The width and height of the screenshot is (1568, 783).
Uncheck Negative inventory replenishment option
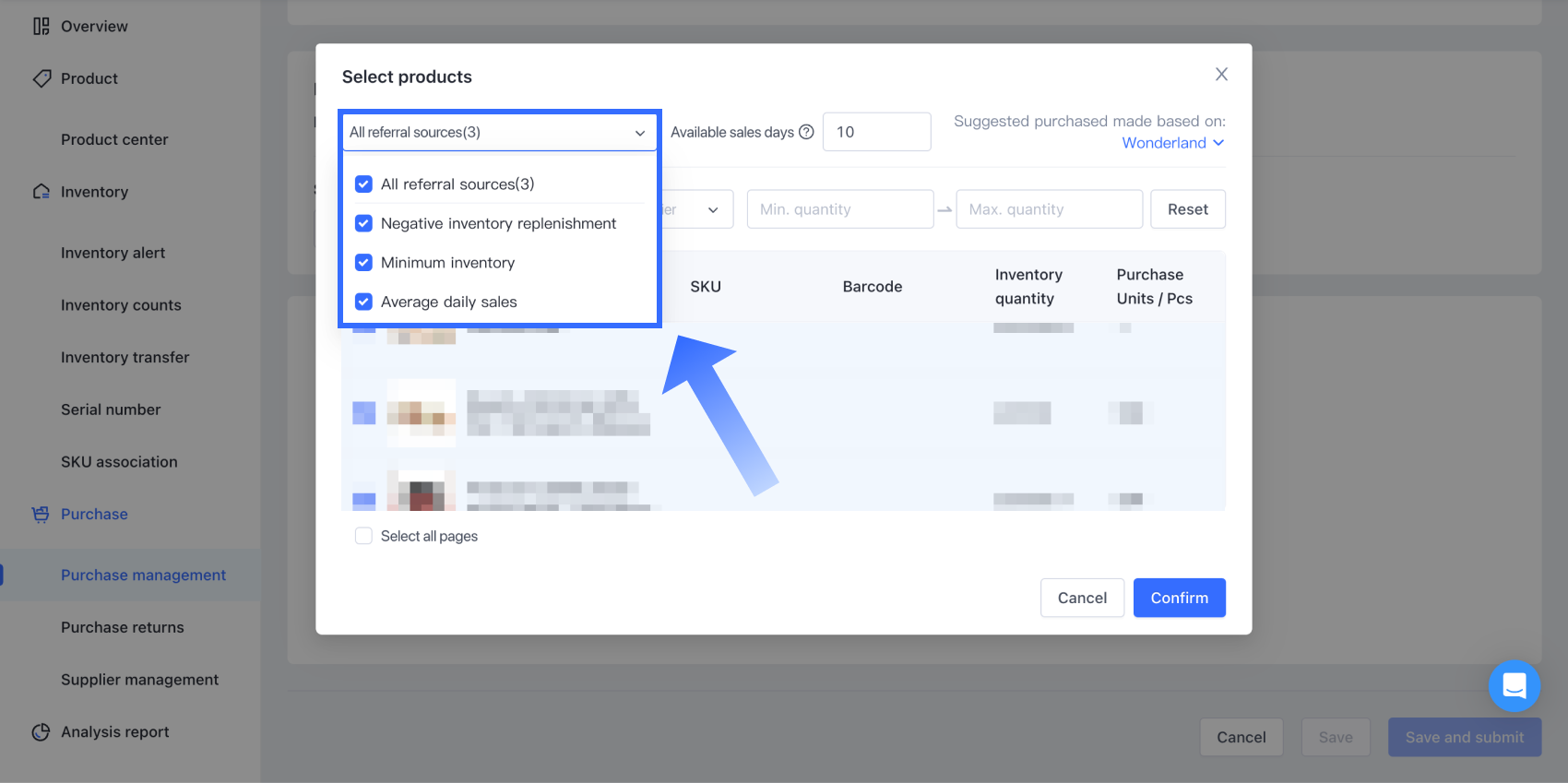(363, 223)
